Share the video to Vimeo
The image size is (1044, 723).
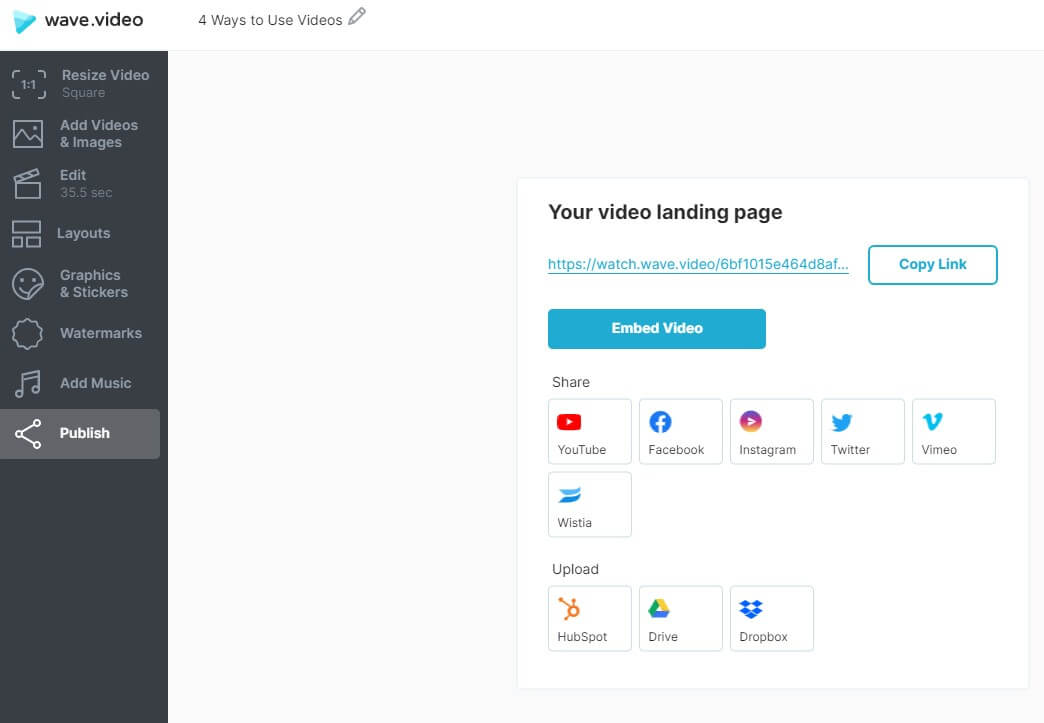click(953, 431)
